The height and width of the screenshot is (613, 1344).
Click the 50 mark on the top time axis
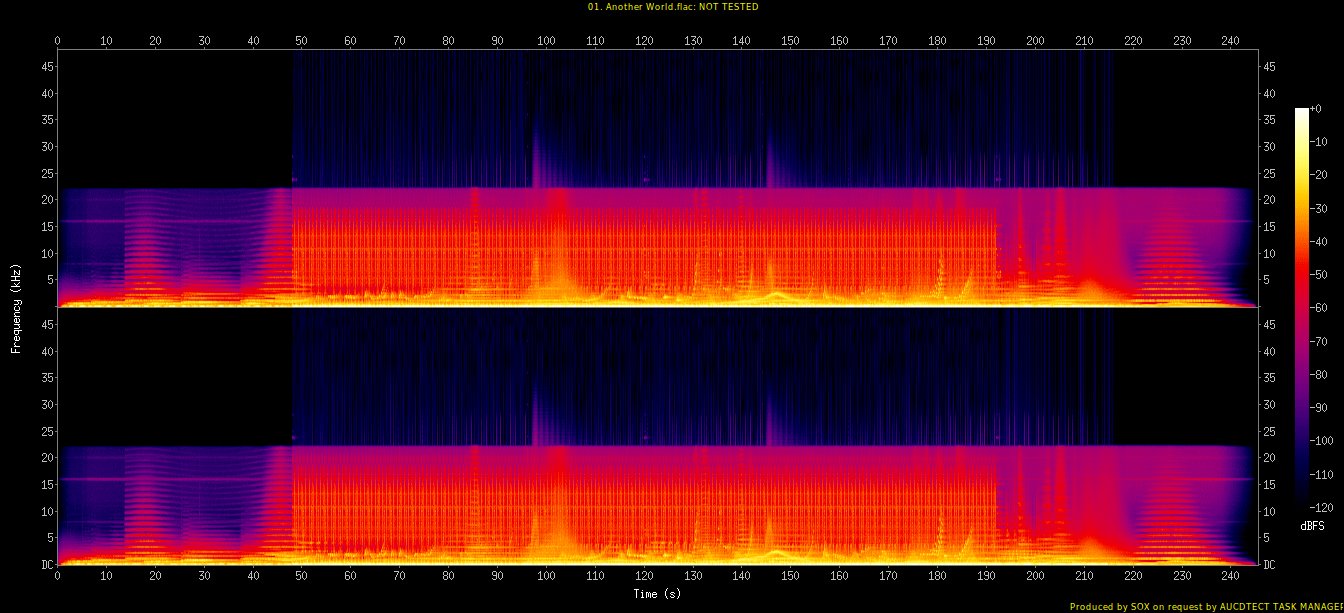[302, 41]
